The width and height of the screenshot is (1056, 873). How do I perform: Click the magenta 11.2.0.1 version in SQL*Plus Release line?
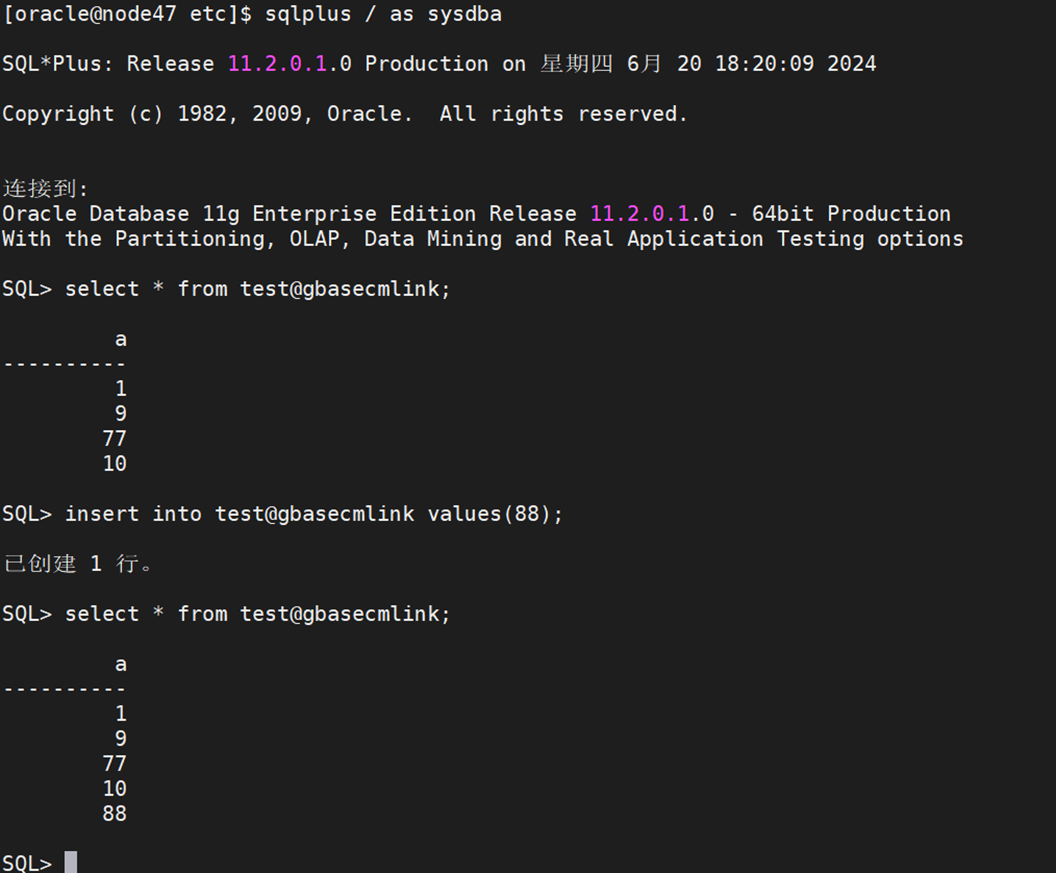[x=277, y=64]
